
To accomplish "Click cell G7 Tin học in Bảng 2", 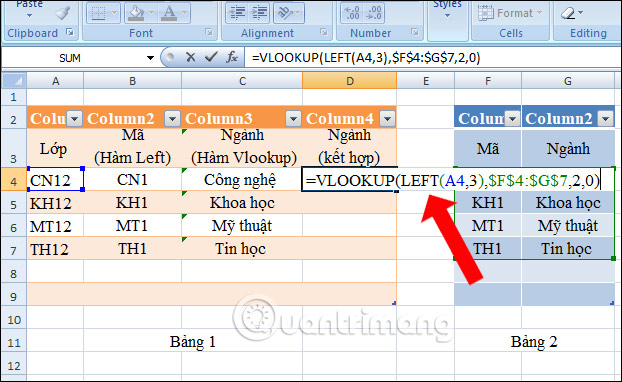I will click(568, 249).
